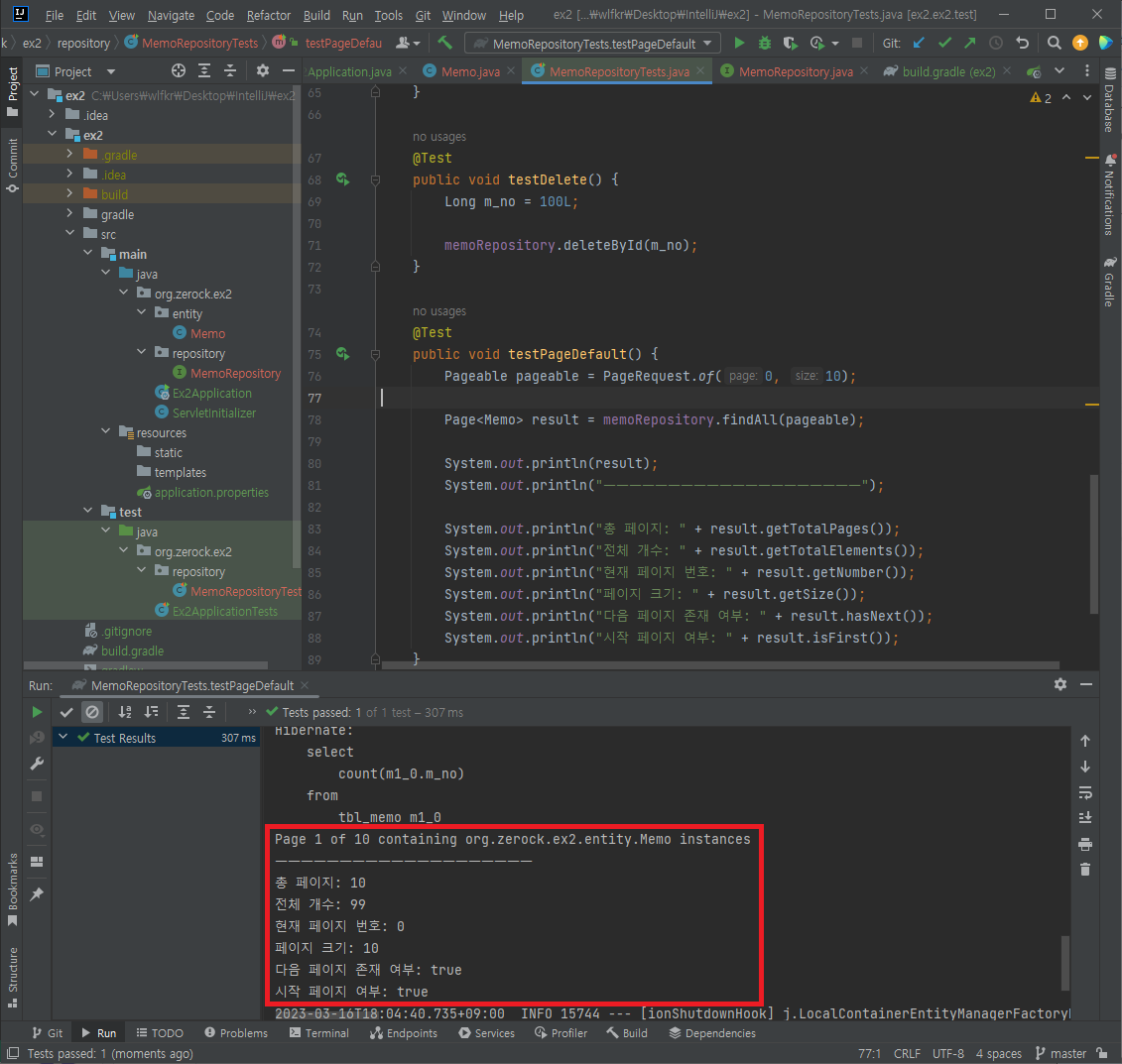This screenshot has width=1122, height=1064.
Task: Toggle the Bookmarks tool window
Action: [13, 889]
